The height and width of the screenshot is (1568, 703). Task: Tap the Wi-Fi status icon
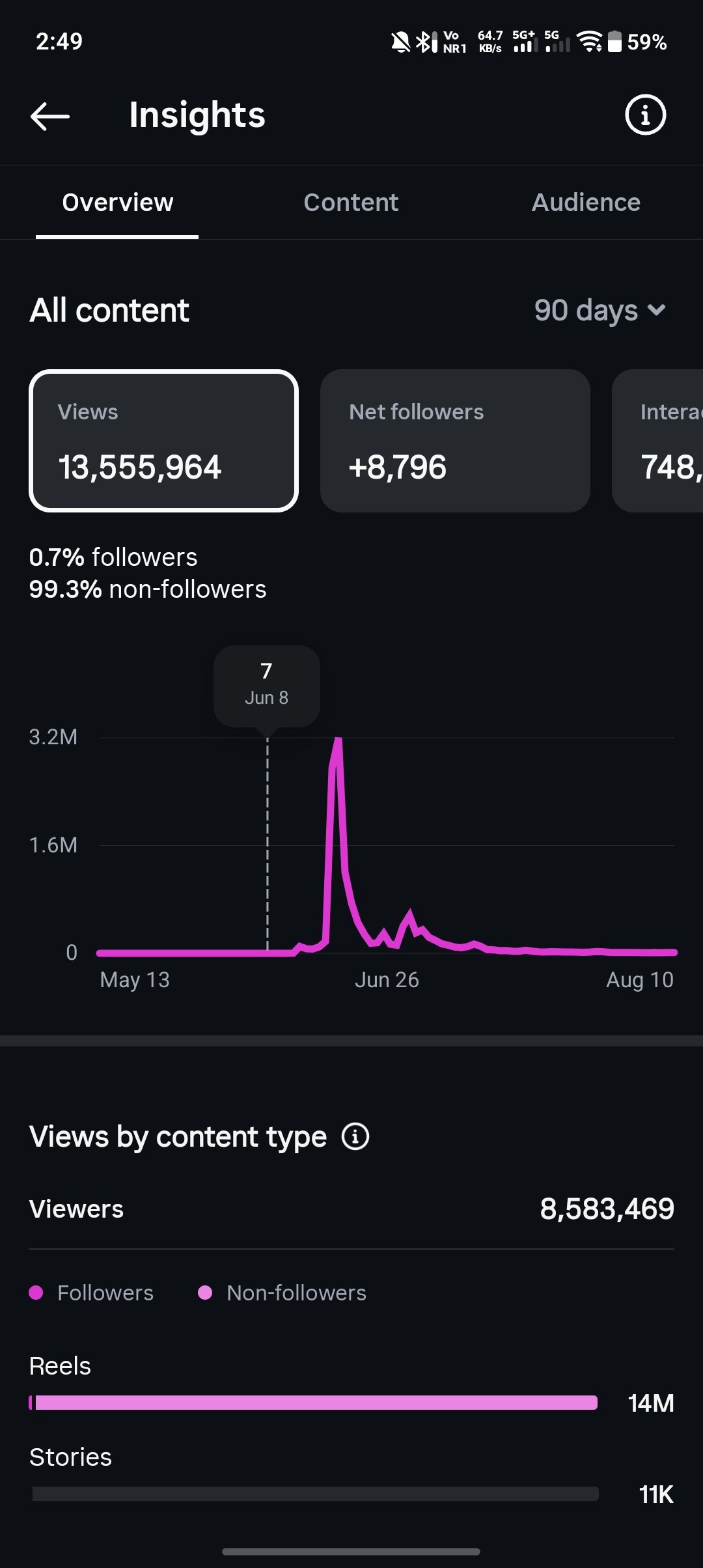pyautogui.click(x=590, y=42)
